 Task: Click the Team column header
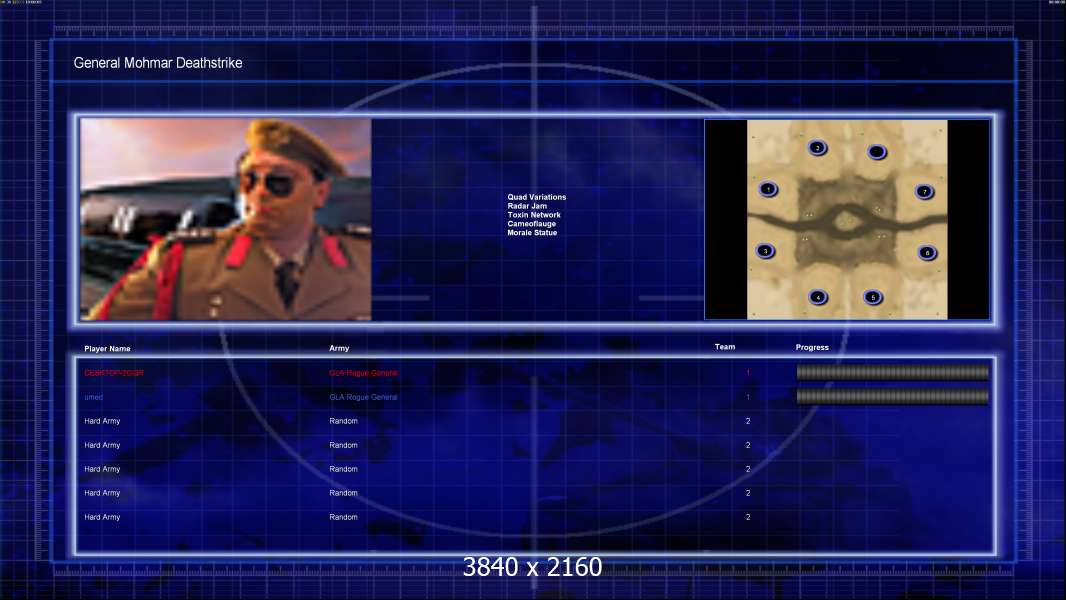click(x=725, y=347)
